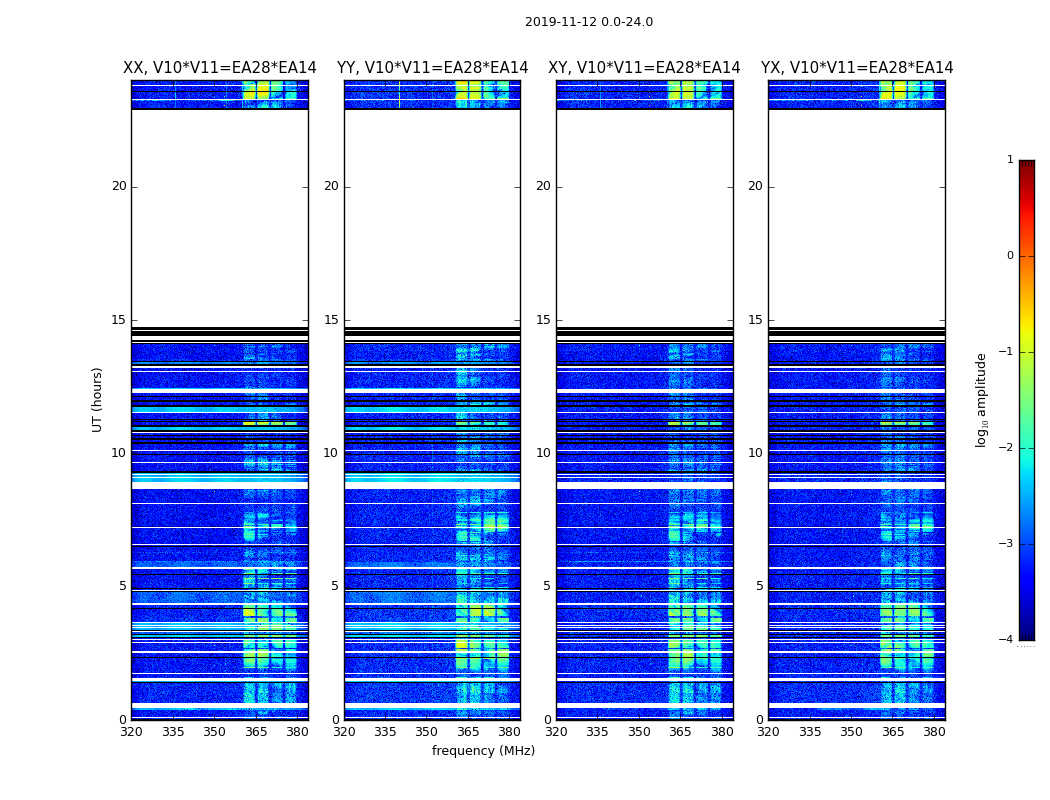Click the dark blue bottom of the colorbar
This screenshot has width=1050, height=800.
pyautogui.click(x=1026, y=632)
